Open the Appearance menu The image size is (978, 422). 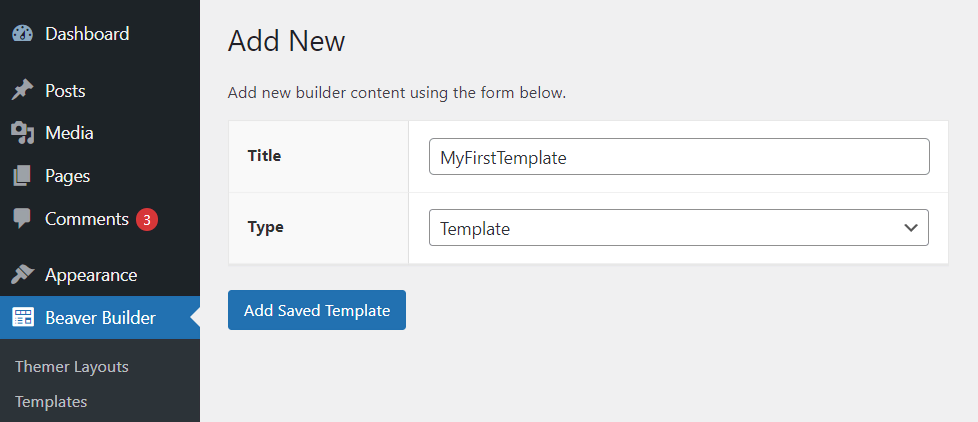[91, 275]
